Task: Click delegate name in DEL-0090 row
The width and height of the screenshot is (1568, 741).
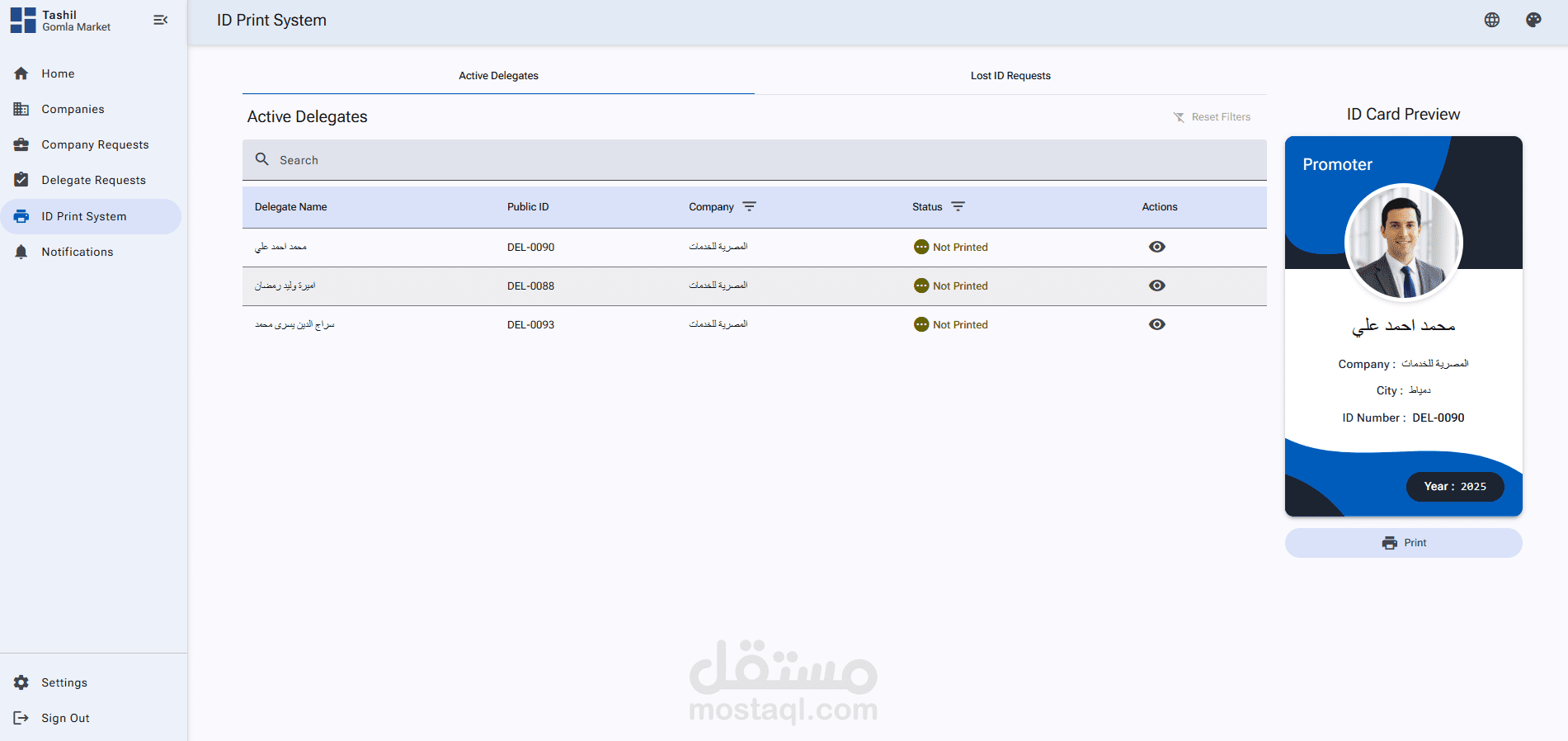Action: (x=280, y=247)
